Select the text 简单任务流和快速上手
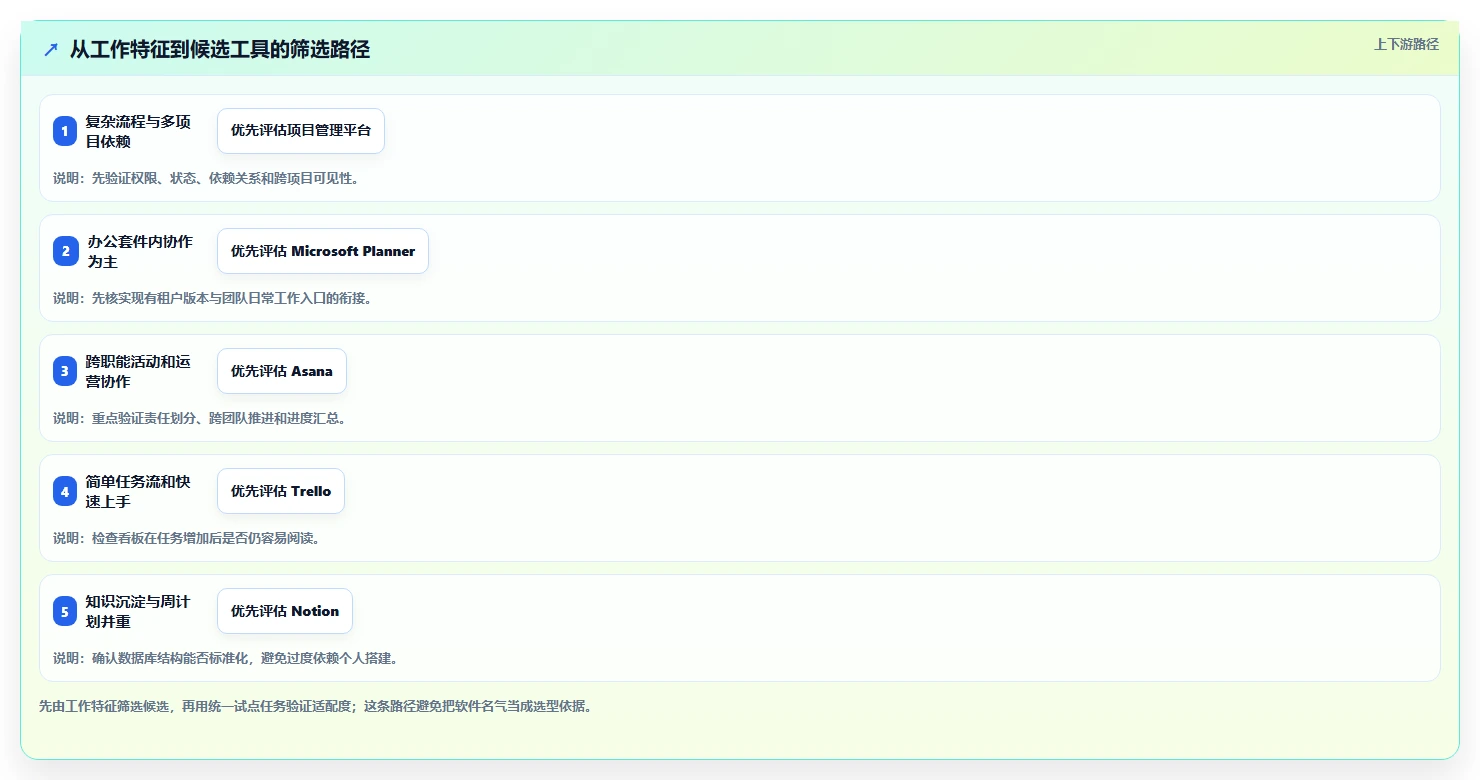Viewport: 1480px width, 780px height. (x=138, y=491)
